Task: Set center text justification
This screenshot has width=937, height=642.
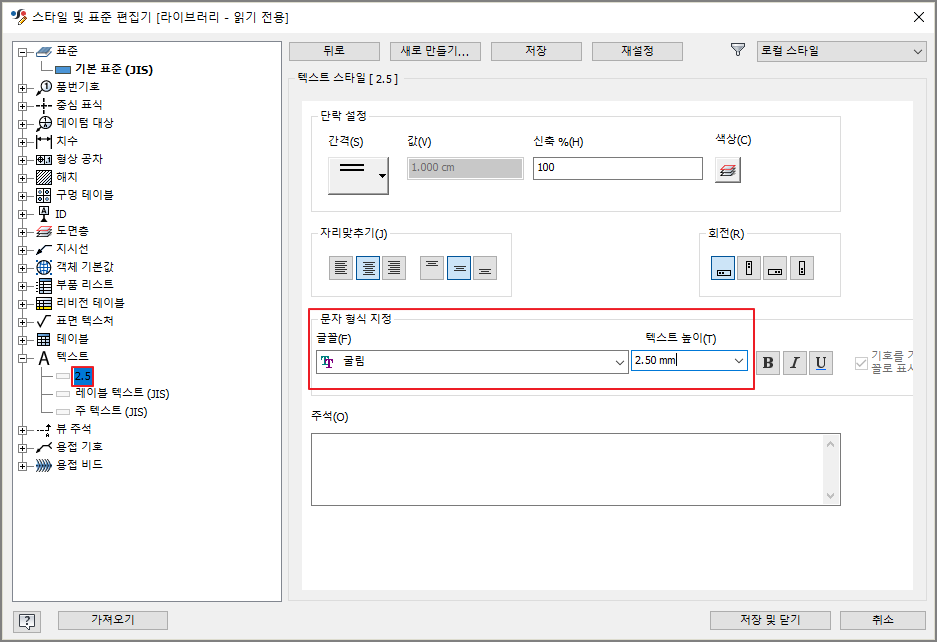Action: tap(368, 268)
